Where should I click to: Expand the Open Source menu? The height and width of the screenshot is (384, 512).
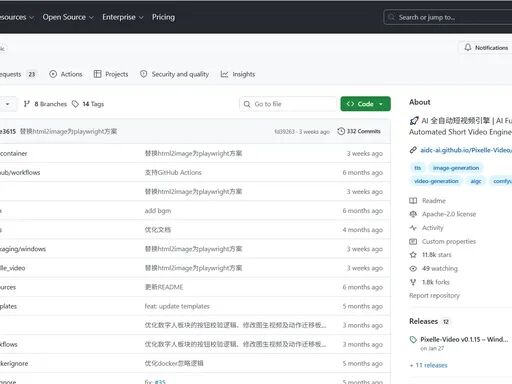pyautogui.click(x=68, y=17)
